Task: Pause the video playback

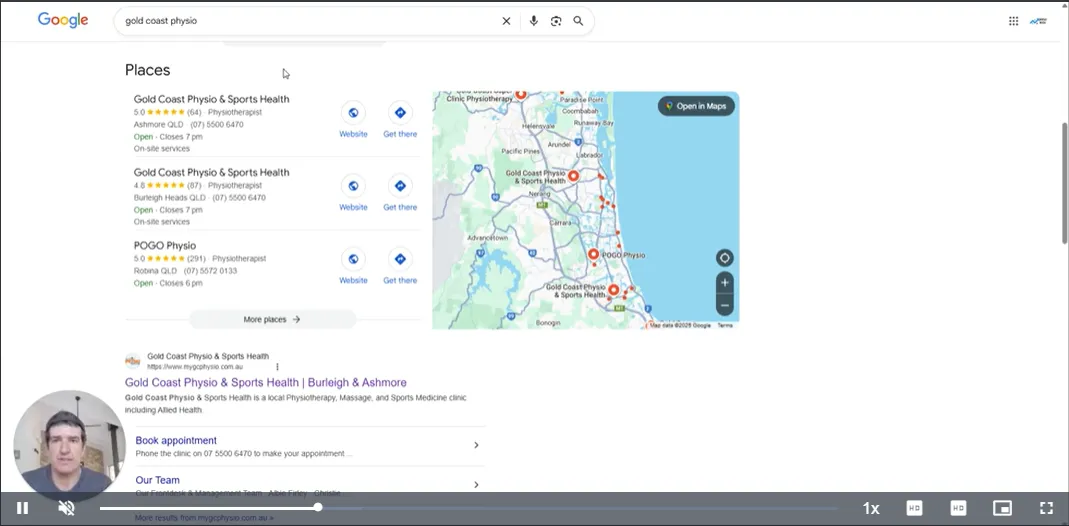Action: (x=22, y=508)
